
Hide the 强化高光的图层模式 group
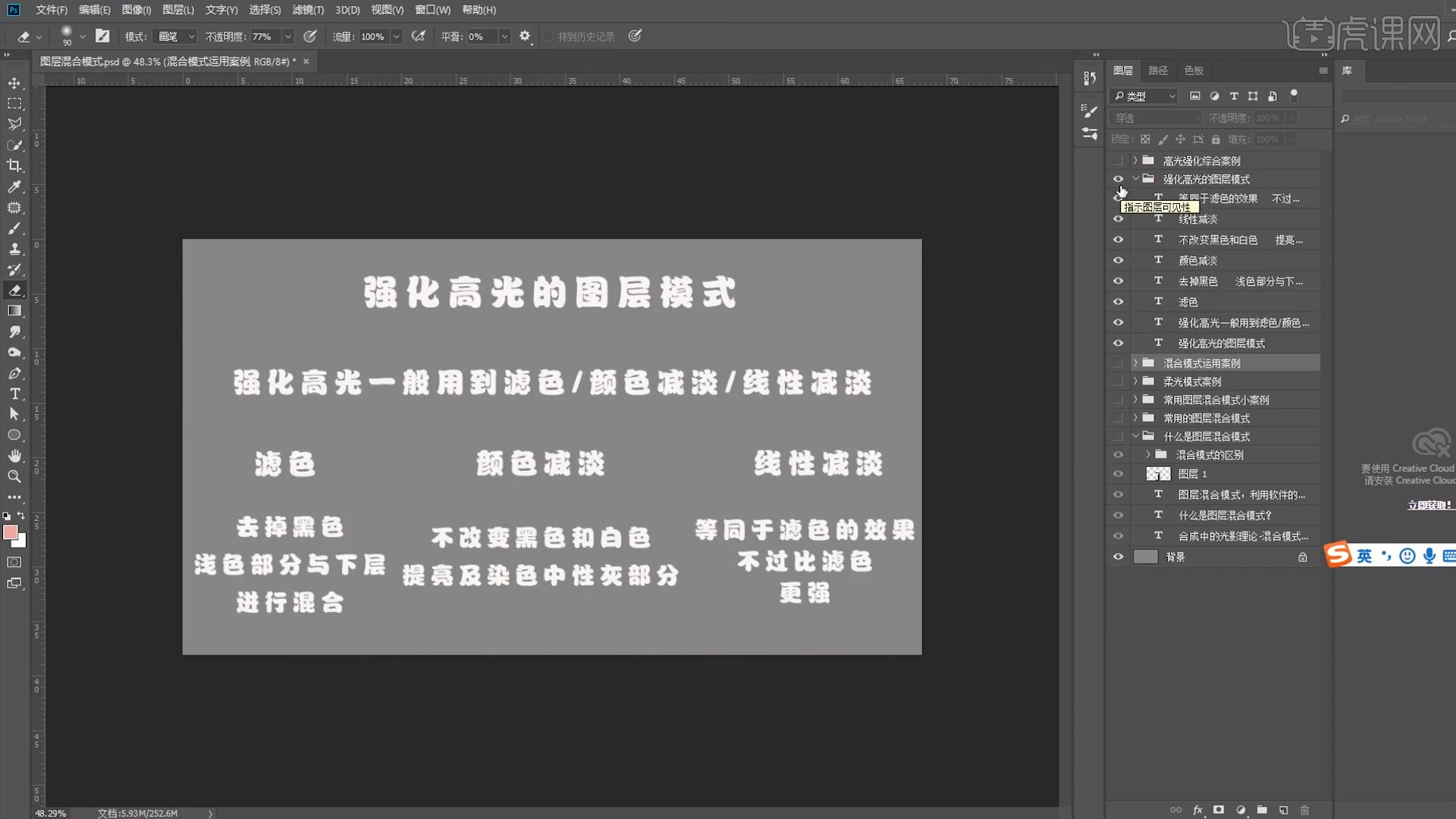pyautogui.click(x=1118, y=179)
